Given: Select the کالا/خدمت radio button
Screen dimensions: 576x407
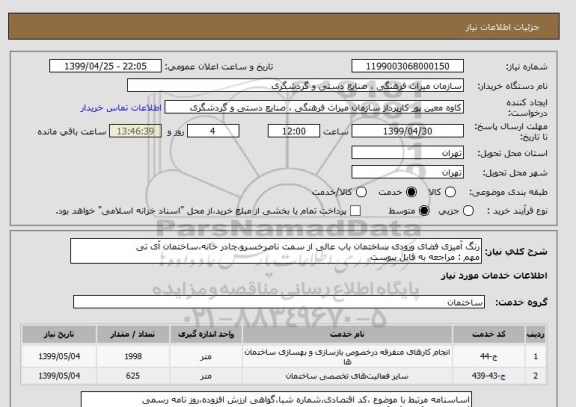Looking at the screenshot, I should coord(361,192).
